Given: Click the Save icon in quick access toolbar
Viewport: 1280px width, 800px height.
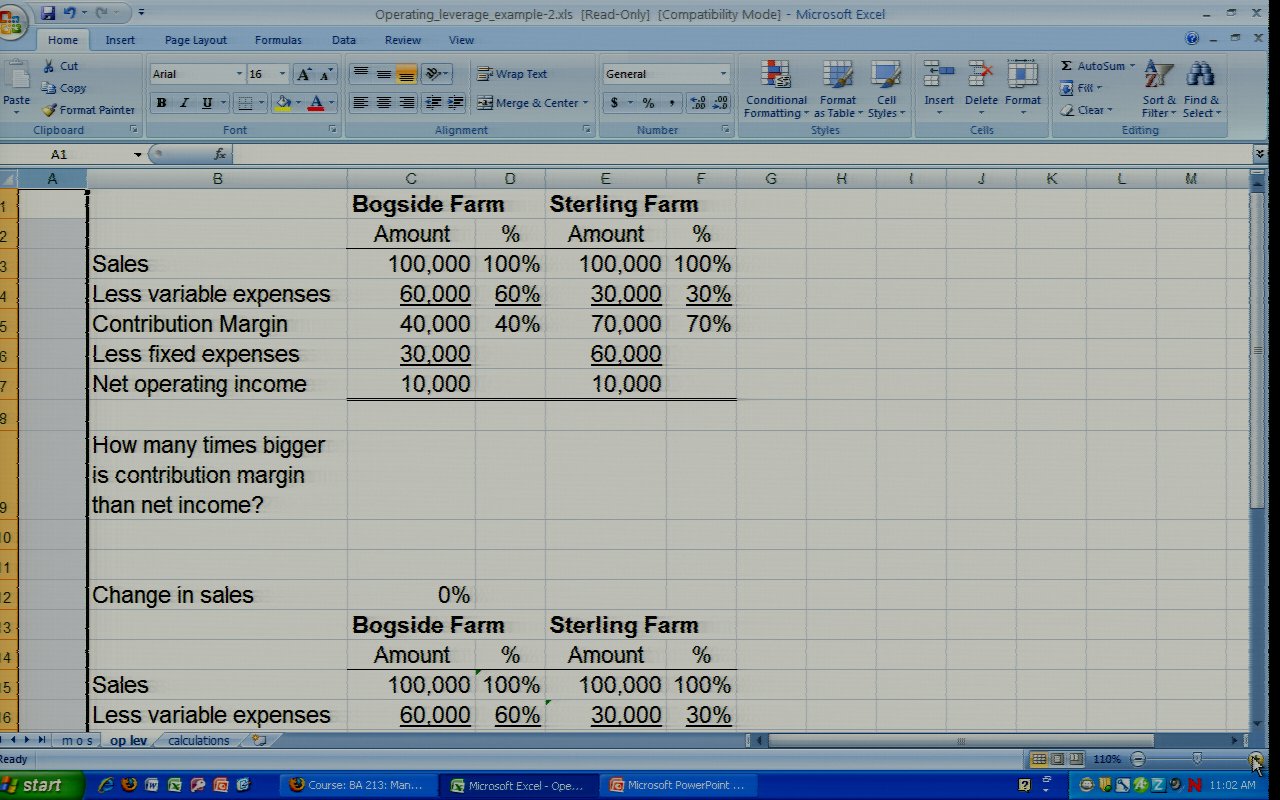Looking at the screenshot, I should click(x=48, y=13).
